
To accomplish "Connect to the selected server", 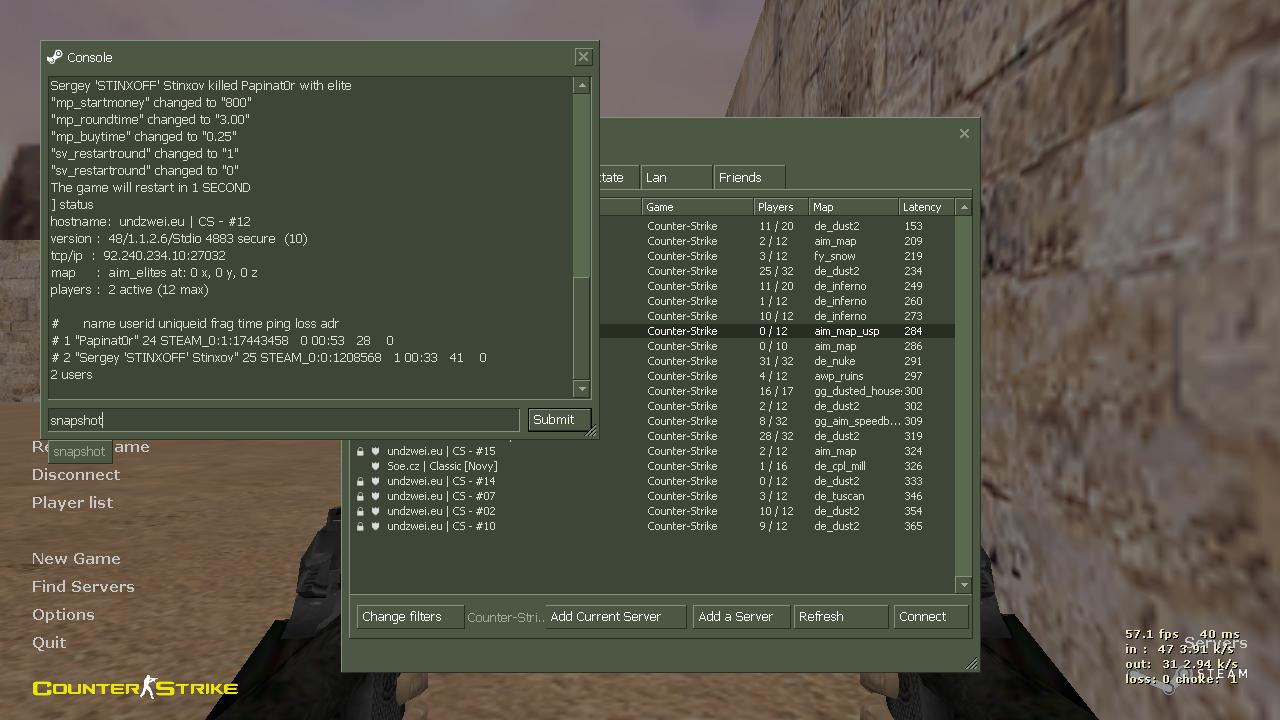I will click(931, 617).
